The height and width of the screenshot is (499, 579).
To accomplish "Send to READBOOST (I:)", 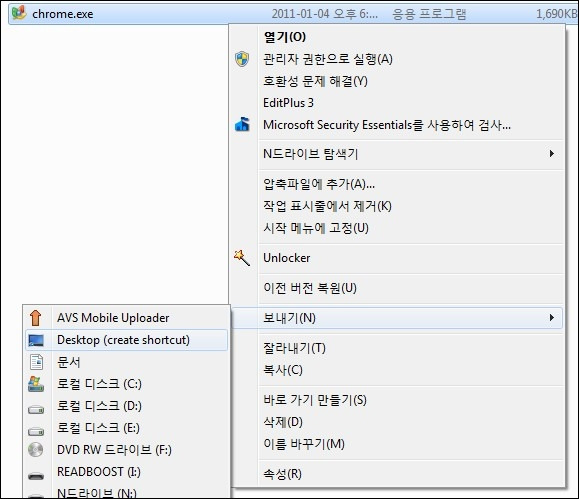I will [126, 472].
